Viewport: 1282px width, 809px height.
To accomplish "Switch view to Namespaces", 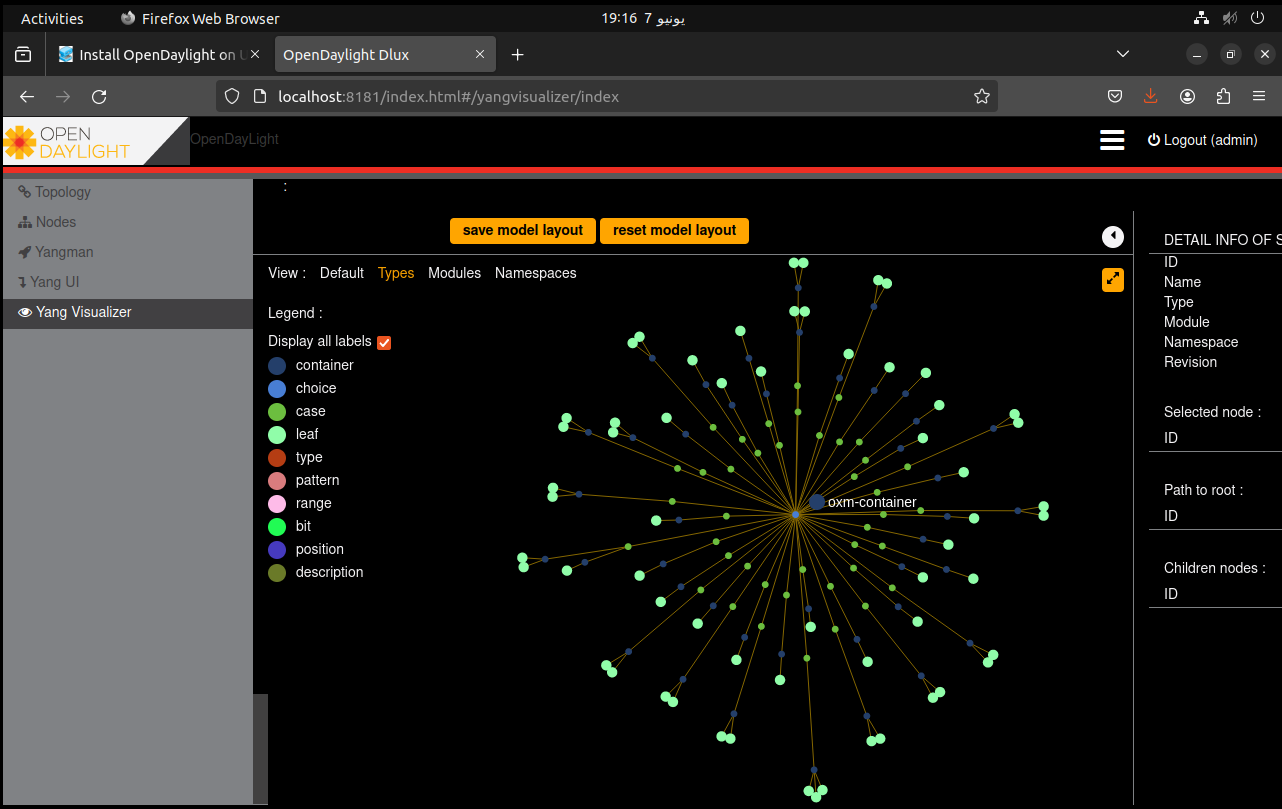I will [536, 273].
